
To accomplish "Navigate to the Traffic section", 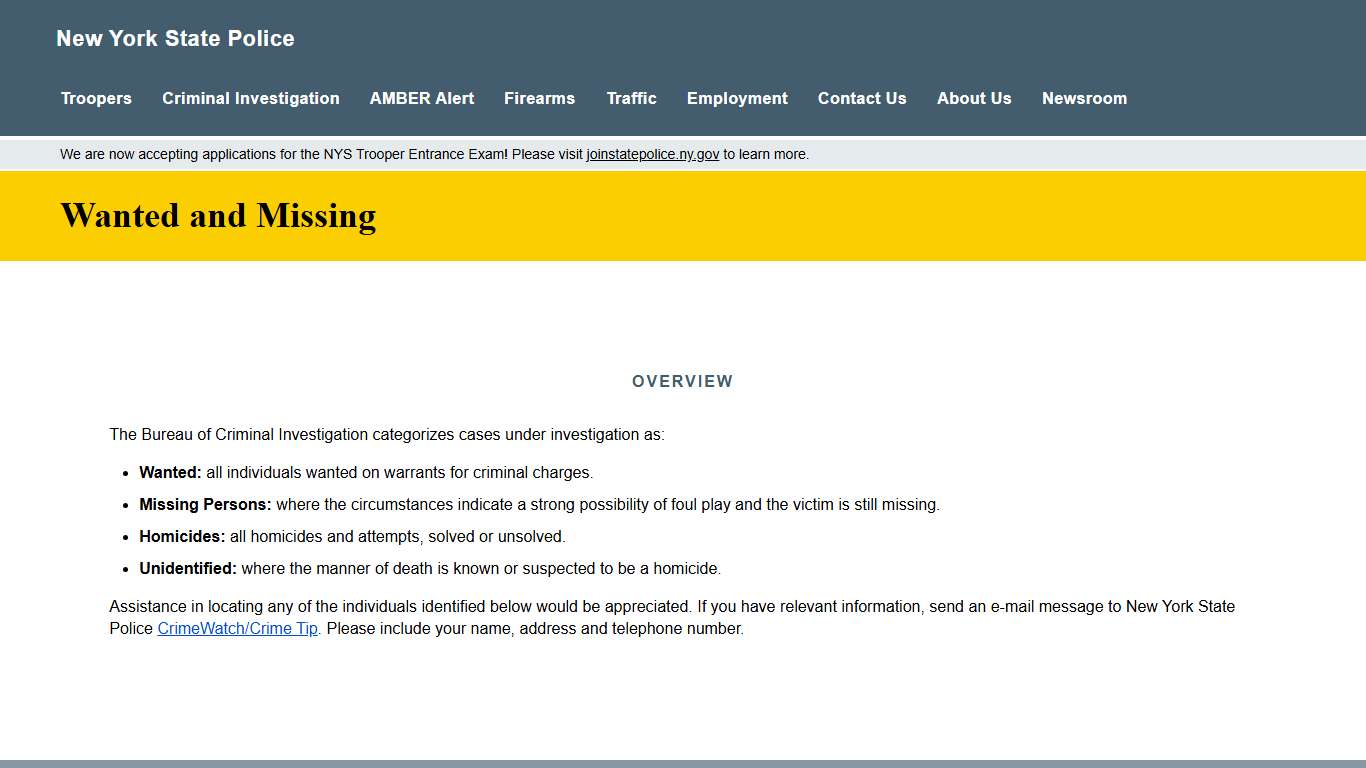I will pos(631,98).
